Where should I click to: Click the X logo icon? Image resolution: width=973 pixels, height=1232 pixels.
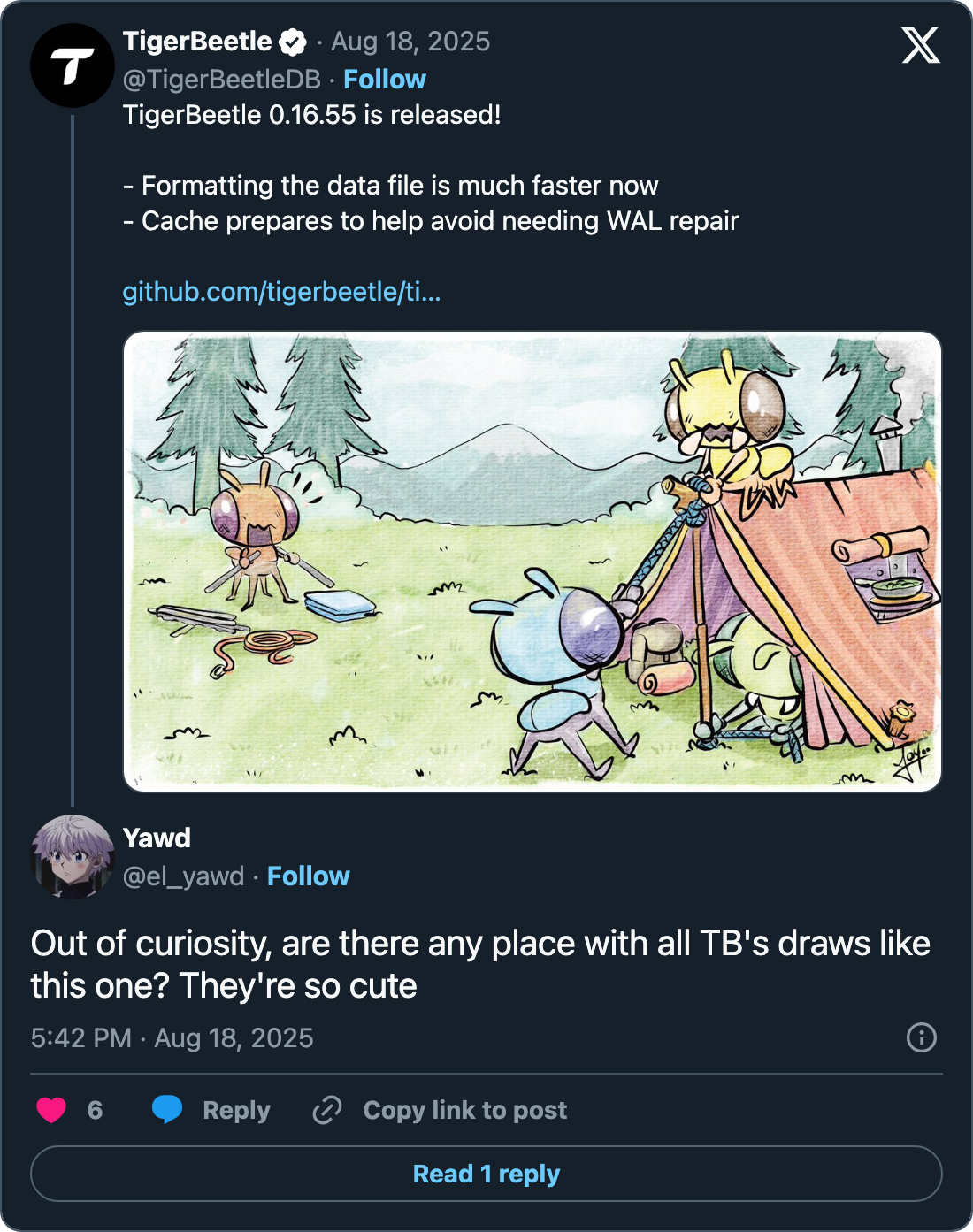pos(920,45)
